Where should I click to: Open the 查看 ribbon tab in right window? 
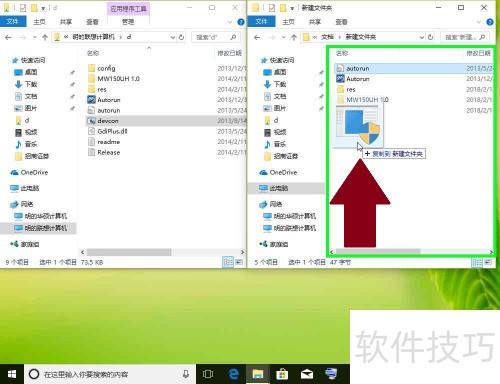coord(341,22)
